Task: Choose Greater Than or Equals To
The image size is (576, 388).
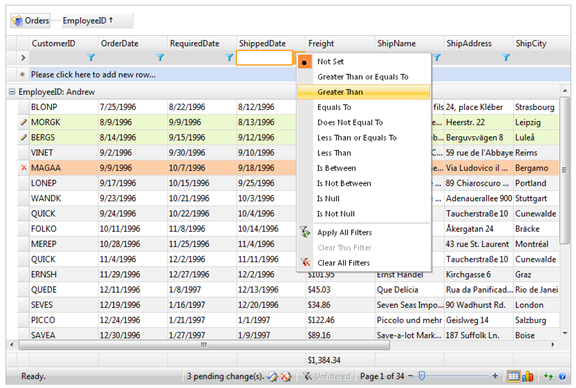Action: (x=363, y=77)
